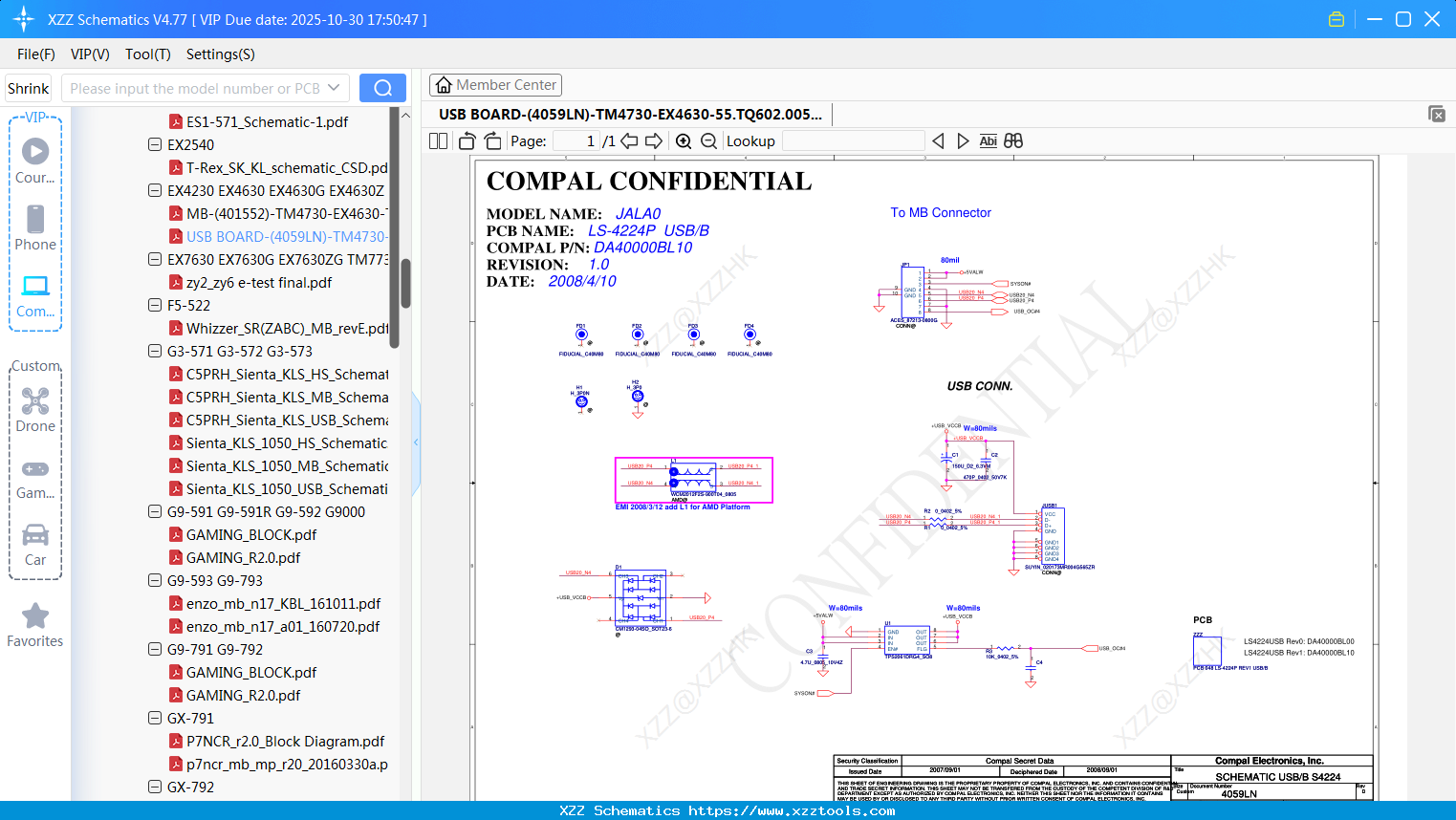Click the Lookup text field
Image resolution: width=1456 pixels, height=820 pixels.
click(x=853, y=141)
